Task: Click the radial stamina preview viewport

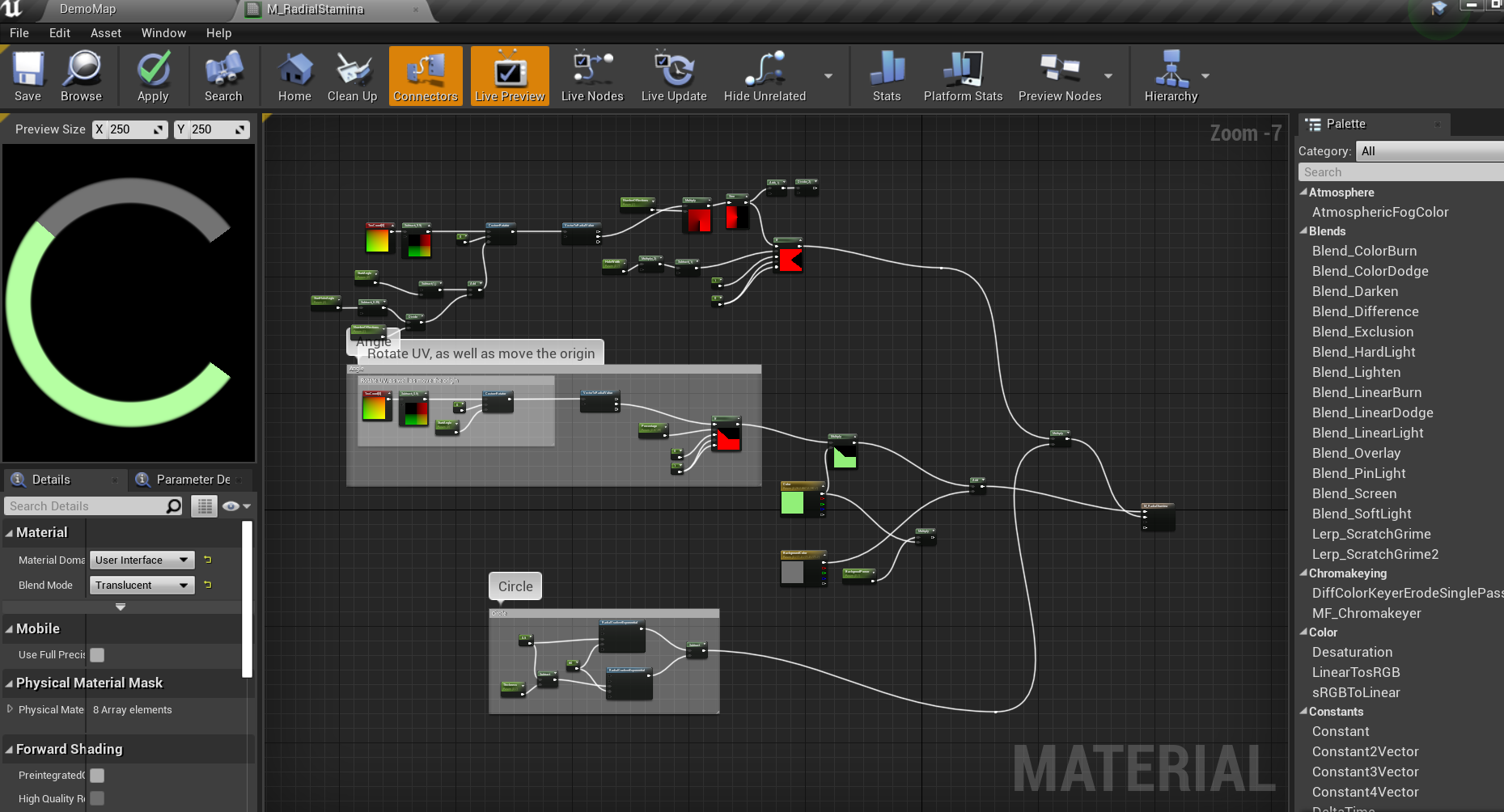Action: tap(129, 303)
